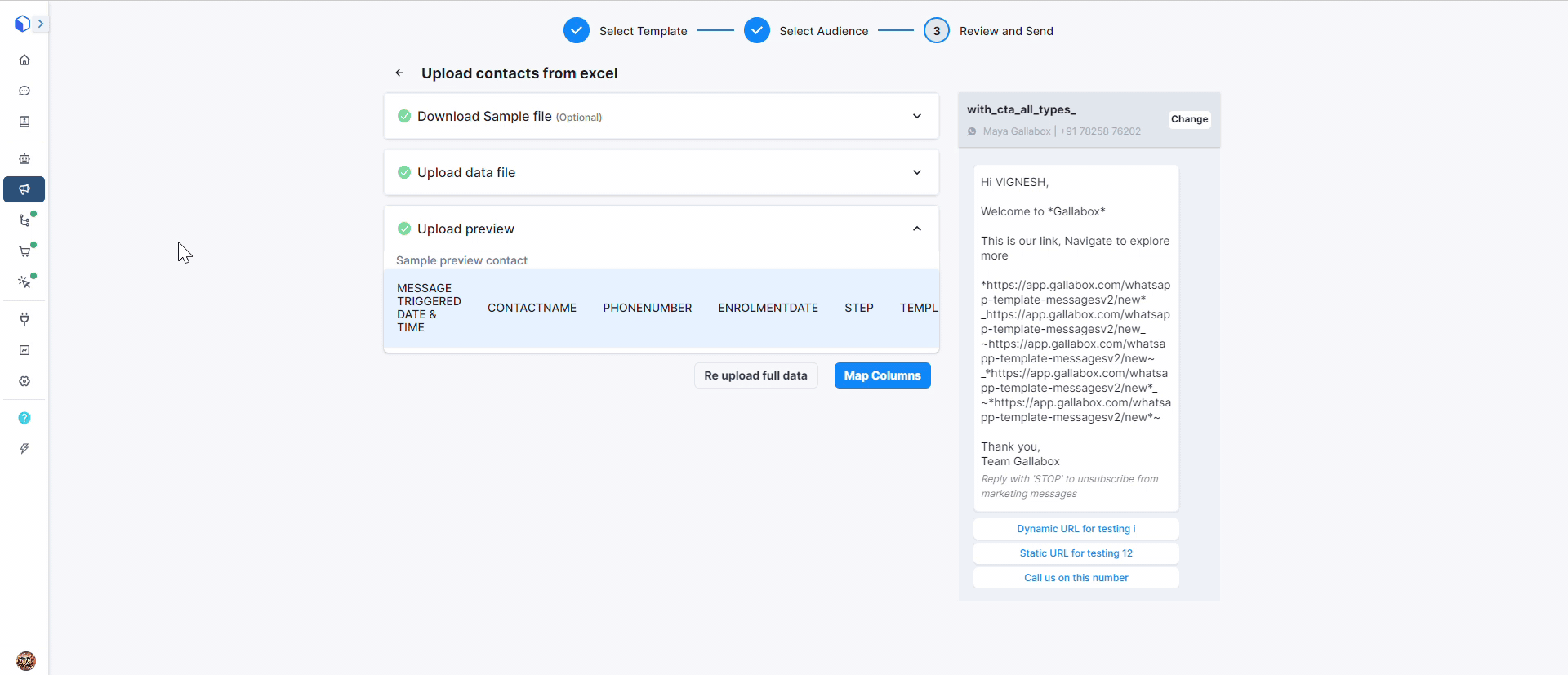Viewport: 1568px width, 675px height.
Task: Expand the Upload data file section
Action: [916, 172]
